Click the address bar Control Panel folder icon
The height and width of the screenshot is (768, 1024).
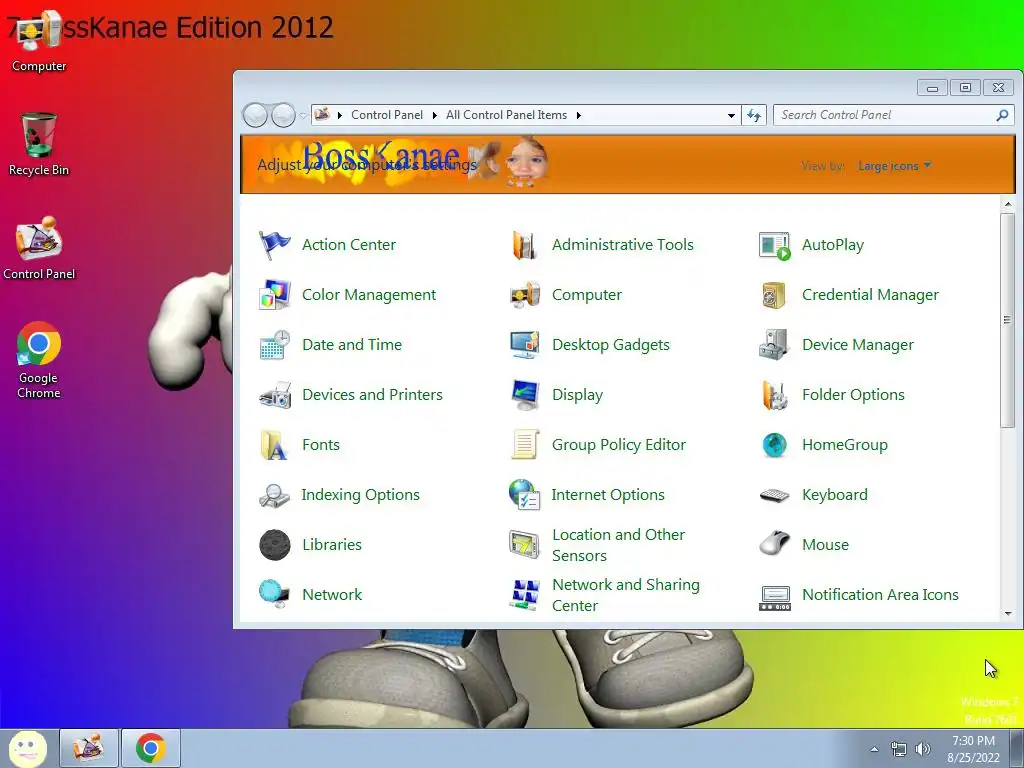[x=322, y=115]
